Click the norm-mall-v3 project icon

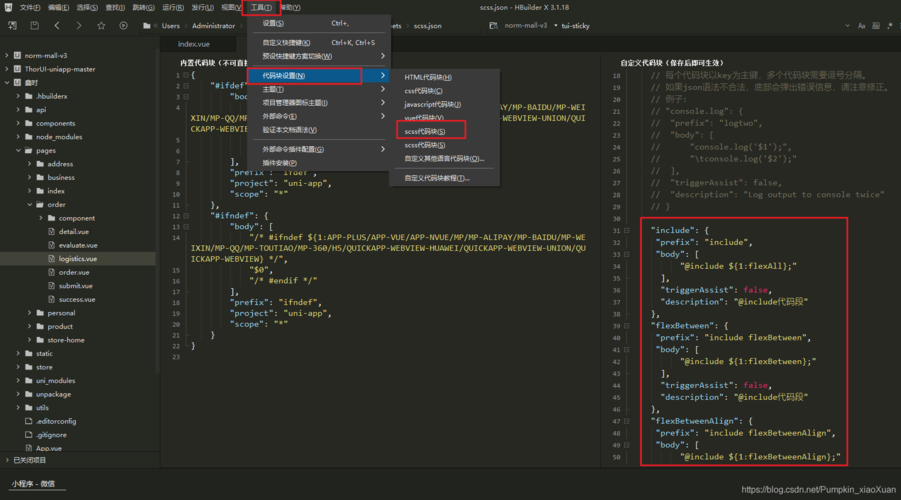(17, 56)
